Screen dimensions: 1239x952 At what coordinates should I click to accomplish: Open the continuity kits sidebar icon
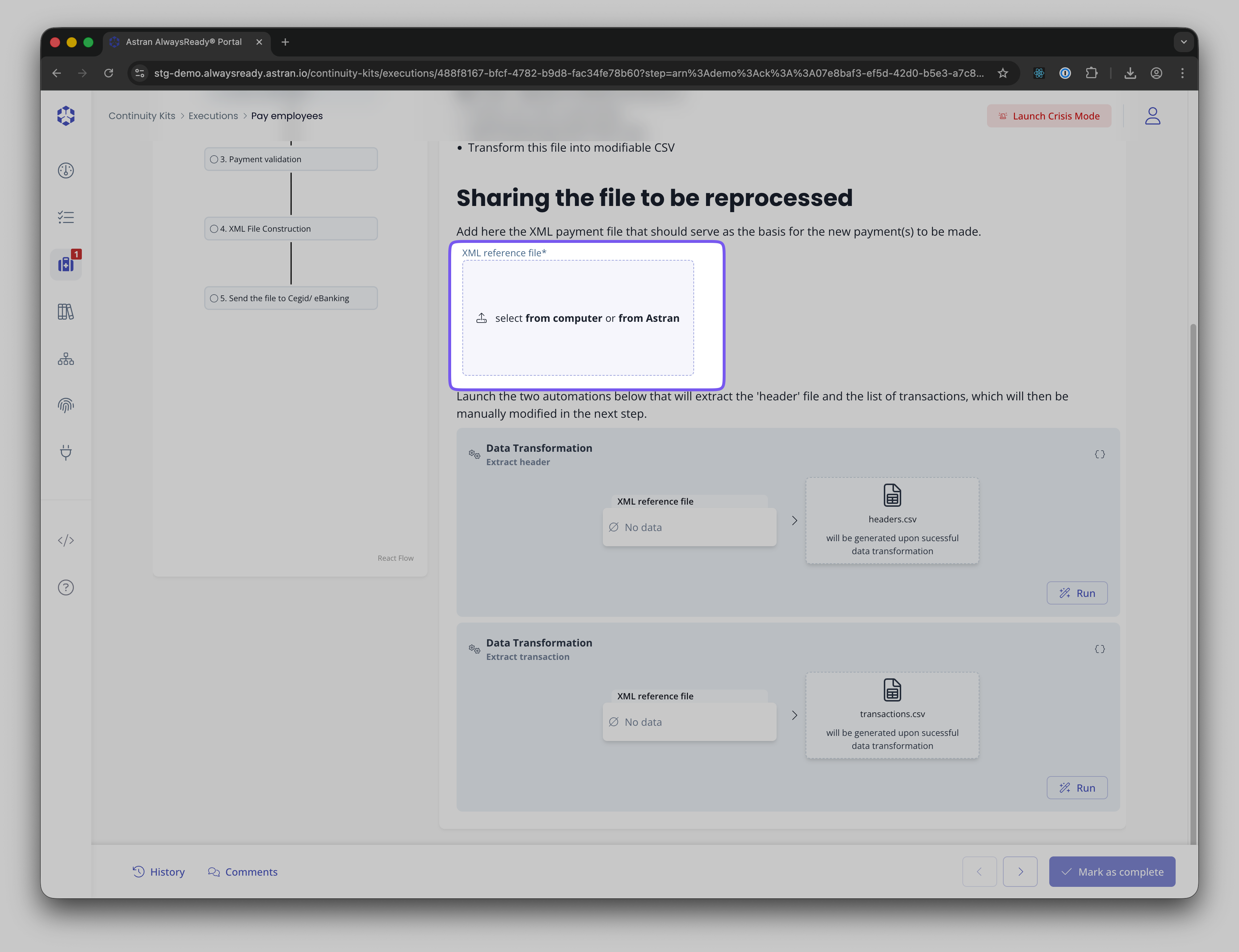pyautogui.click(x=66, y=264)
